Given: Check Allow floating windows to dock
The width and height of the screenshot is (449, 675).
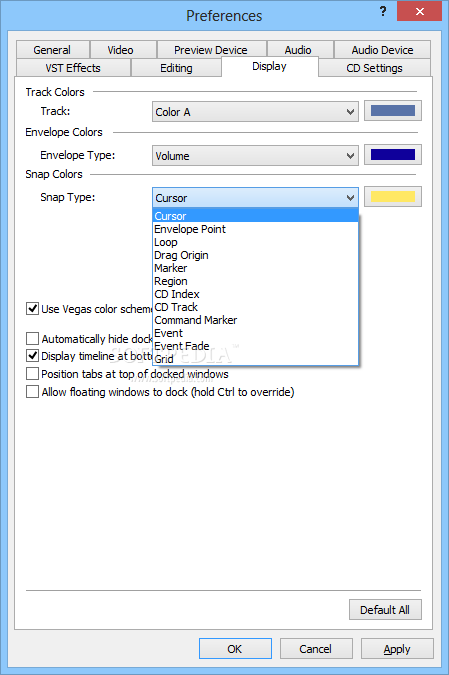Looking at the screenshot, I should click(x=33, y=391).
